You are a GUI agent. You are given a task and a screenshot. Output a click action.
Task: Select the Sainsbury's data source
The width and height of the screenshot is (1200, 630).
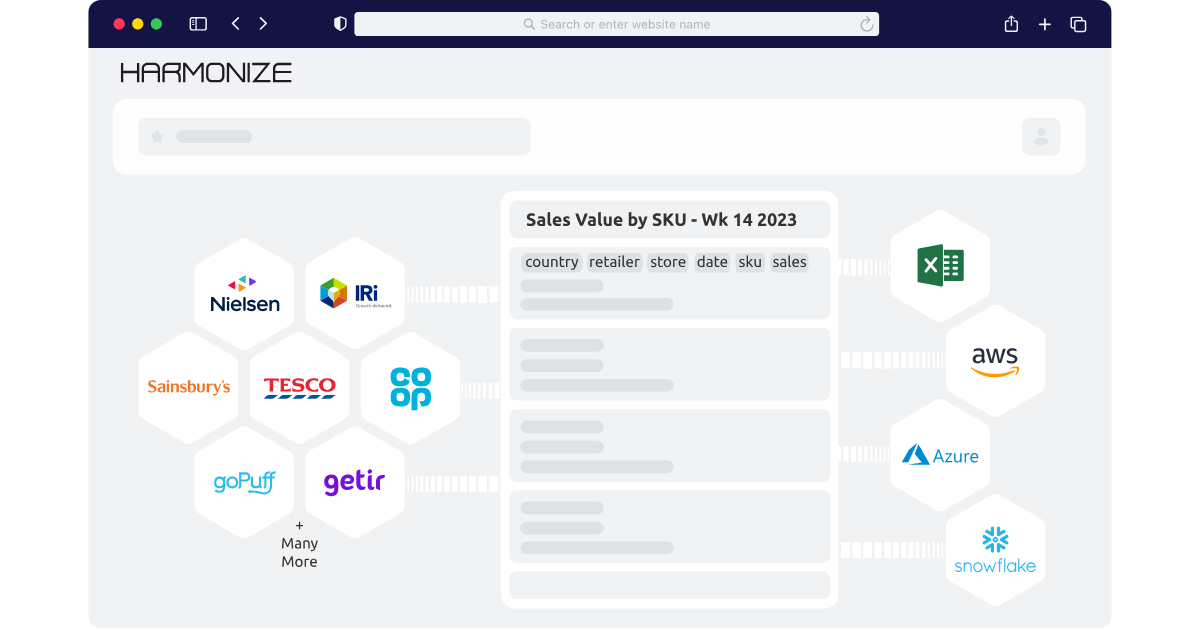pyautogui.click(x=188, y=386)
